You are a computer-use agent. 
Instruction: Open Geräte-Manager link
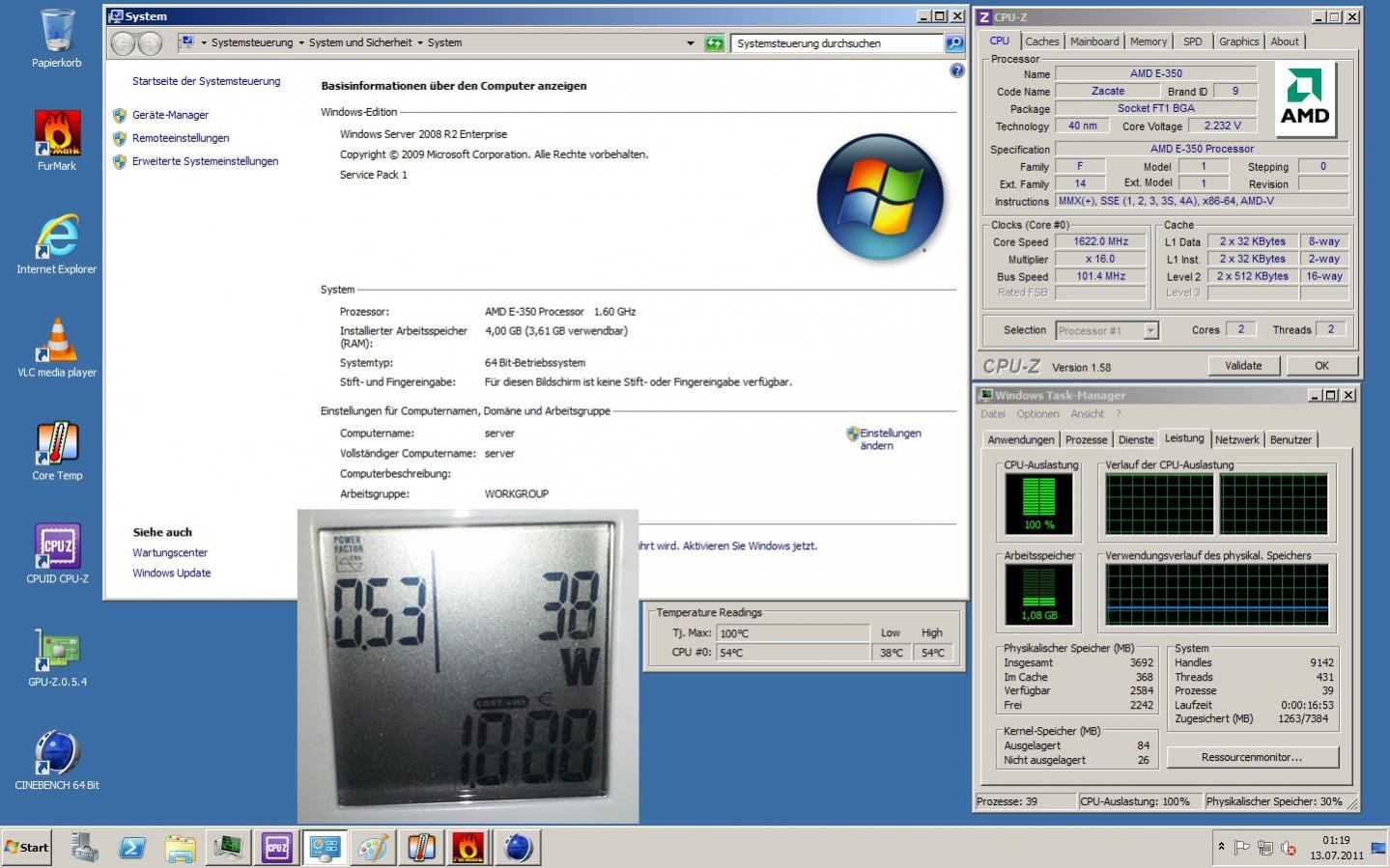pos(170,115)
